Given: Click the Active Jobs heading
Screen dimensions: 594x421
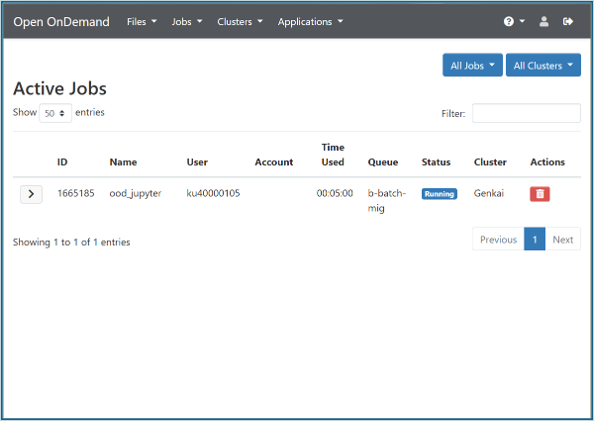Looking at the screenshot, I should [x=60, y=88].
